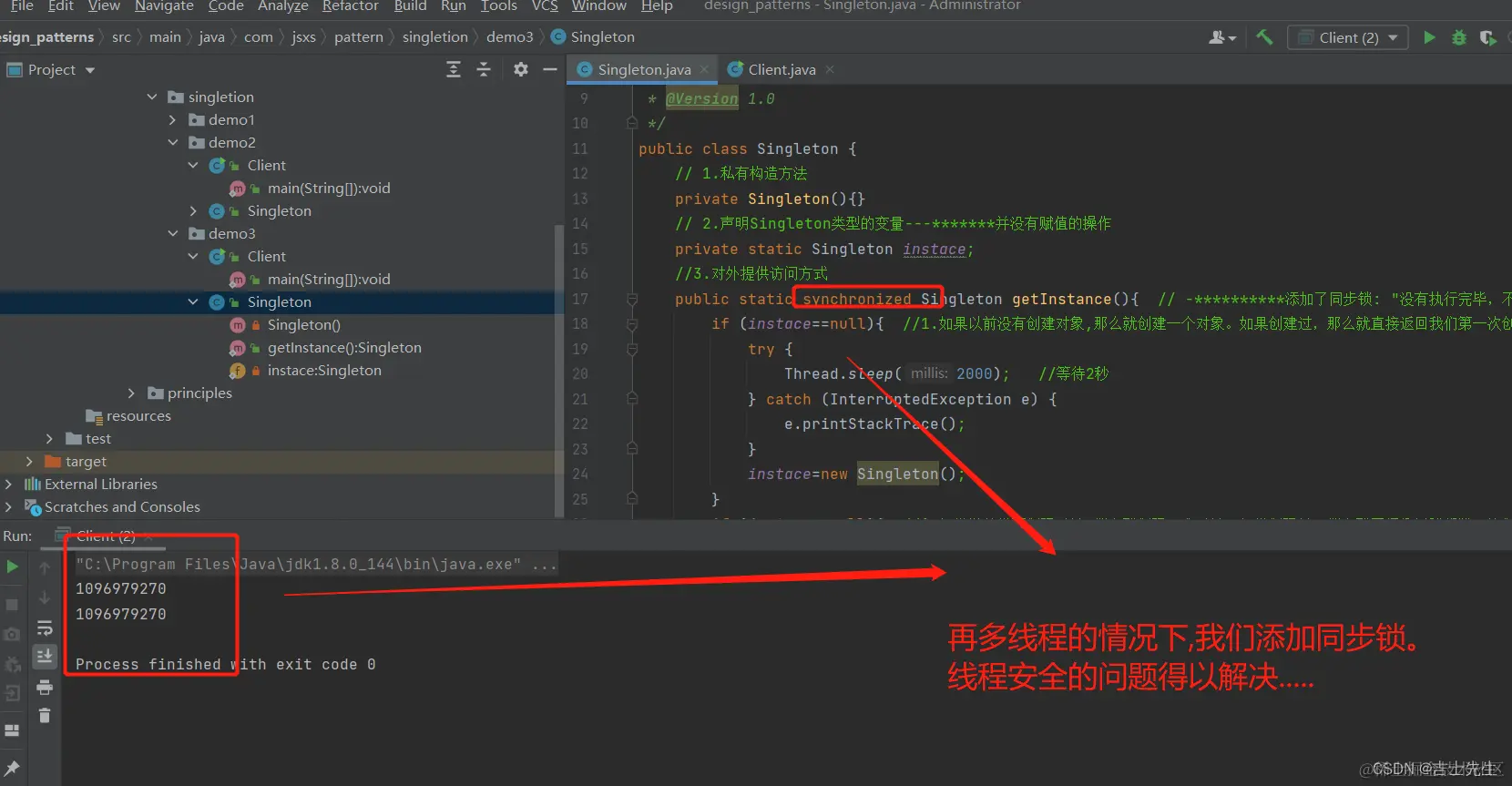
Task: Click the Restore Layout icon in Run panel
Action: pos(12,730)
